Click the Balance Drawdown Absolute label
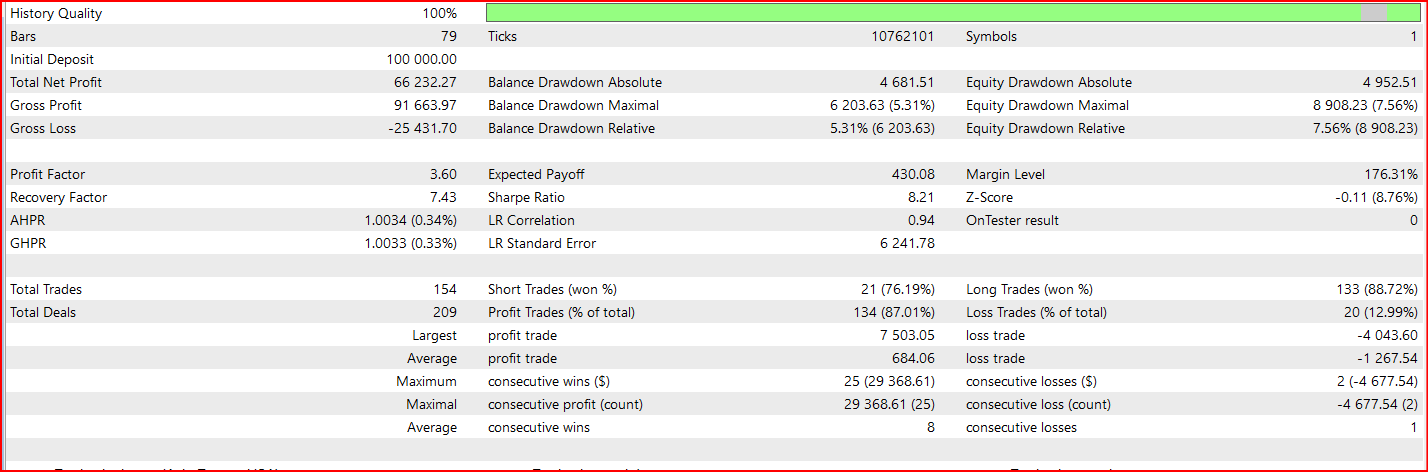Image resolution: width=1428 pixels, height=472 pixels. coord(574,83)
